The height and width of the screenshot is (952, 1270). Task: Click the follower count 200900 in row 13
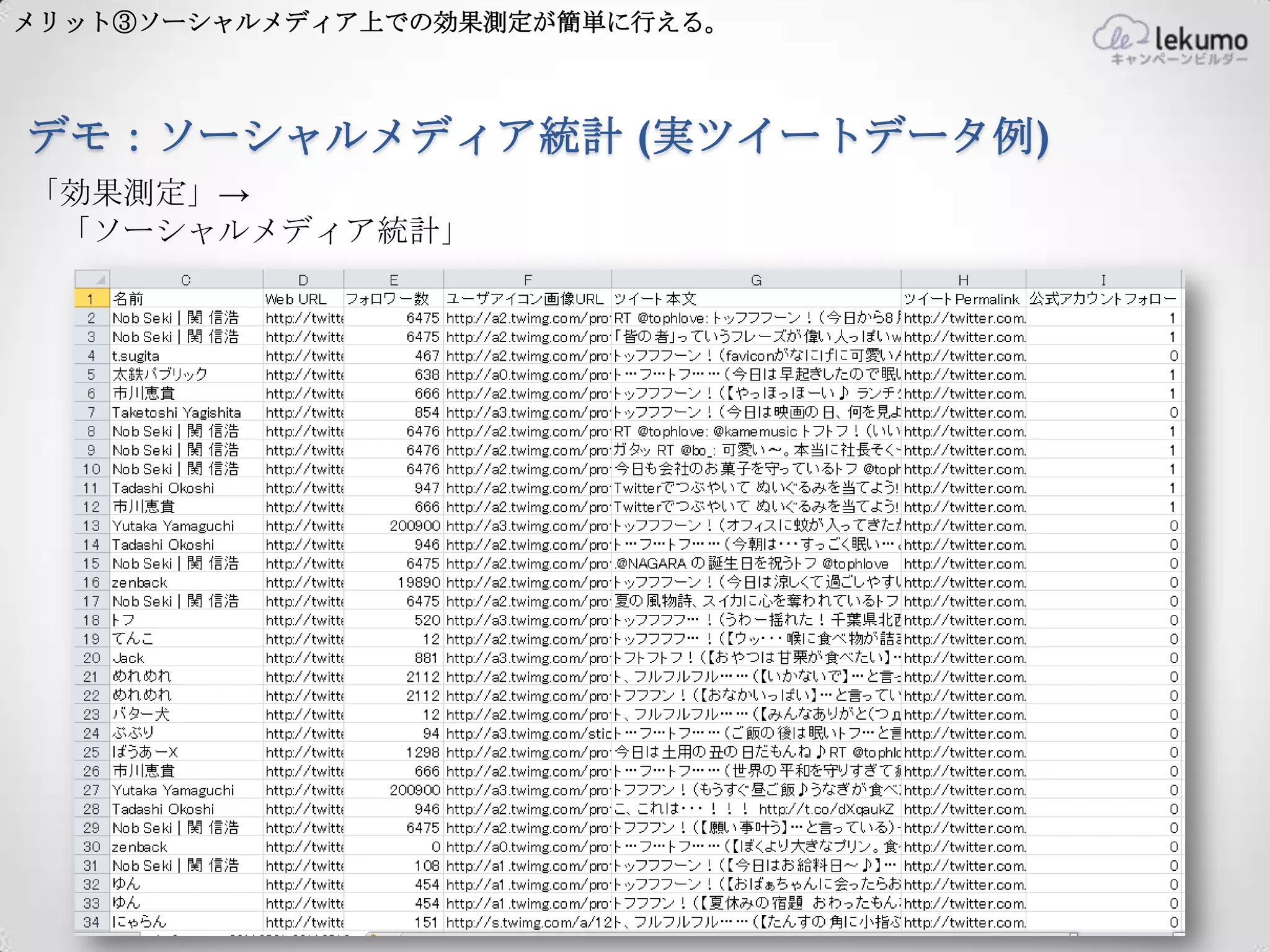coord(414,526)
